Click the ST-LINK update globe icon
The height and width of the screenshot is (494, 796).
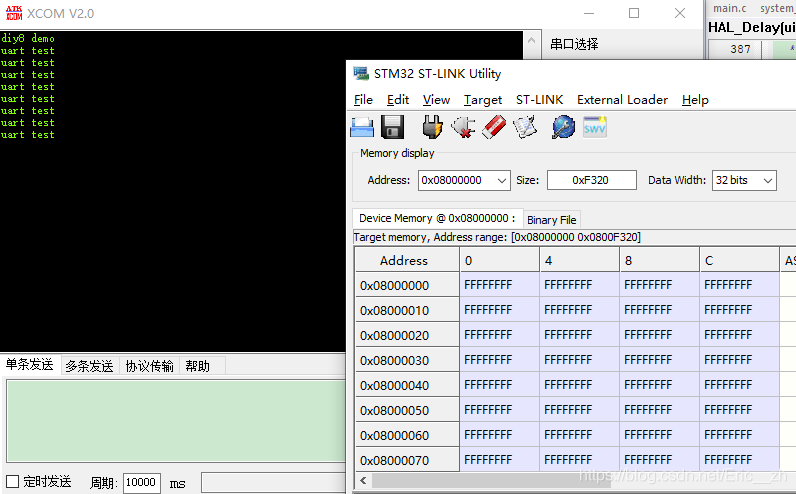[563, 127]
